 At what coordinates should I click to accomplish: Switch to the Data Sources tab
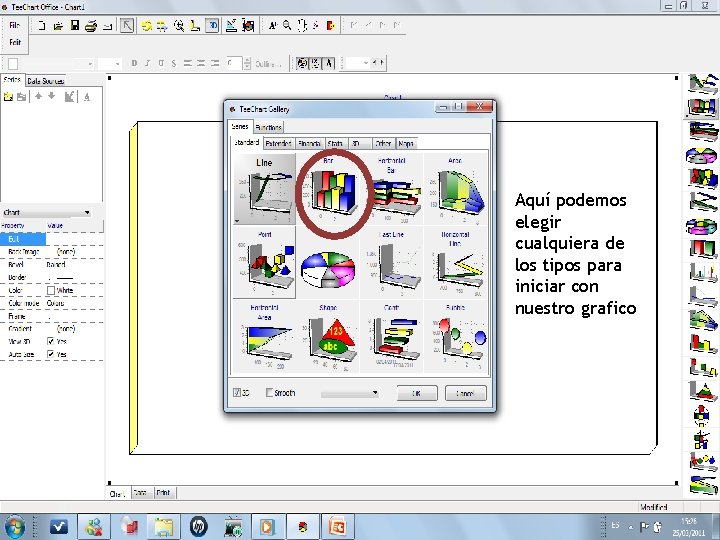[45, 81]
